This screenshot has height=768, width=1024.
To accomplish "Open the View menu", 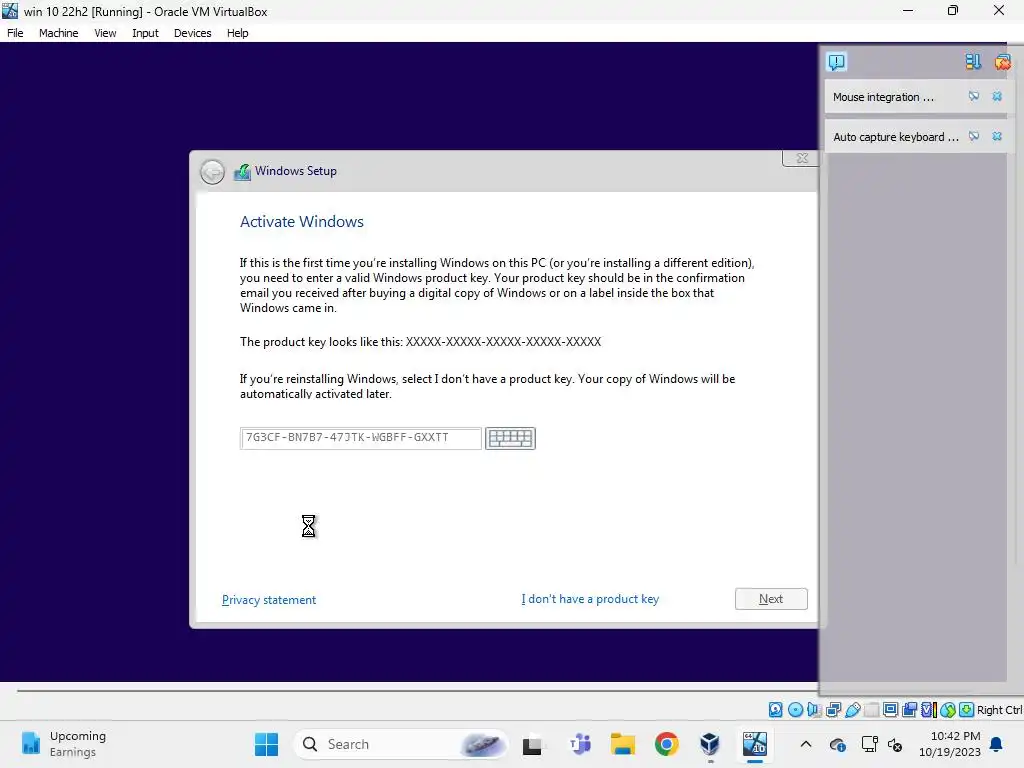I will [104, 33].
